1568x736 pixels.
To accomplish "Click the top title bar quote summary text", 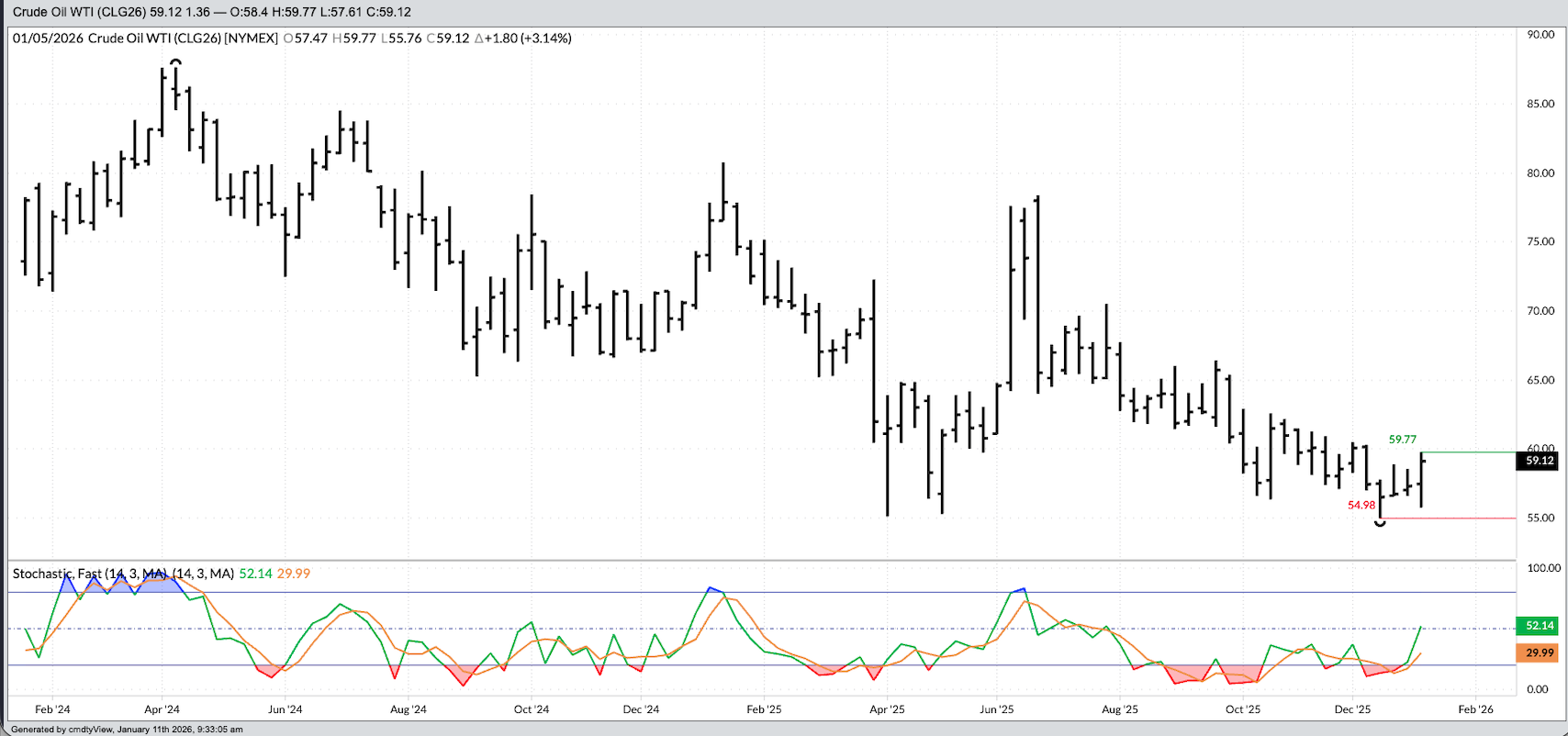I will (212, 12).
